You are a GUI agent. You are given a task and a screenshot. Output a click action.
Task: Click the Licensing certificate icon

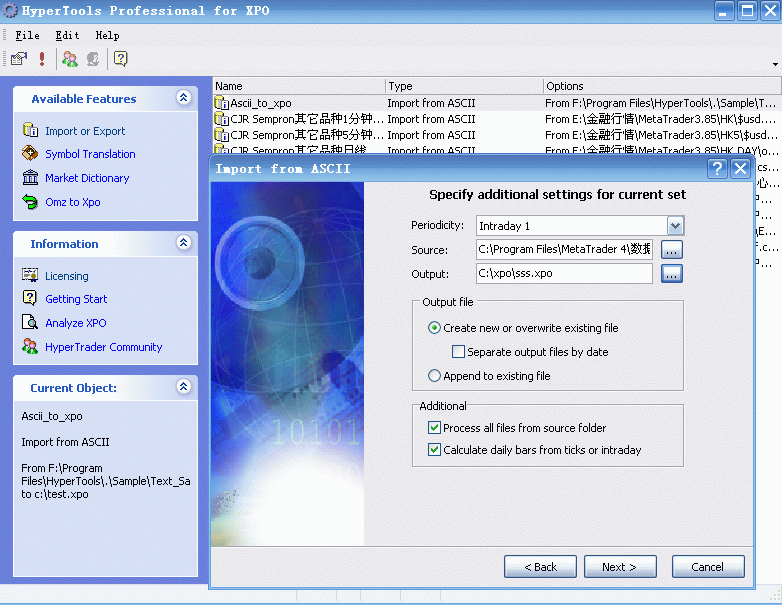pyautogui.click(x=30, y=275)
